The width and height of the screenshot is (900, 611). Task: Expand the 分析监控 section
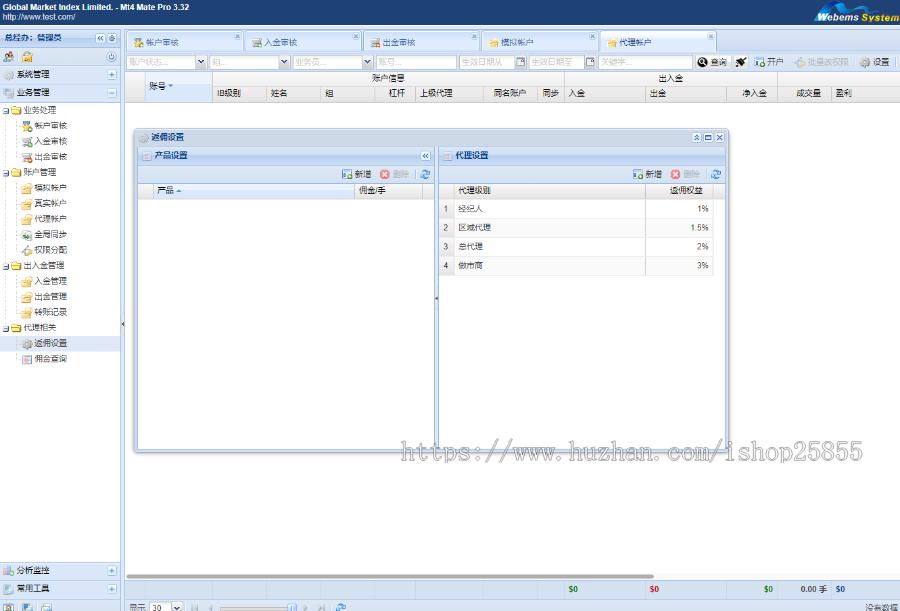pos(112,571)
